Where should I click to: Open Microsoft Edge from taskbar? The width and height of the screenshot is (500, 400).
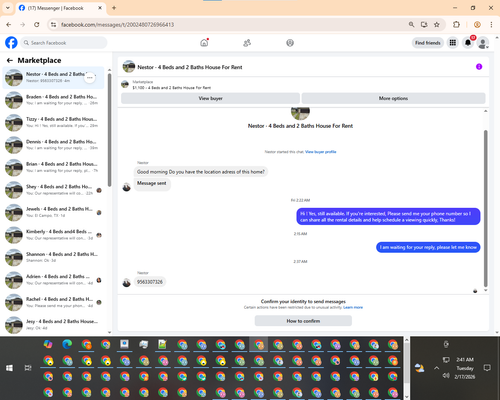point(67,344)
